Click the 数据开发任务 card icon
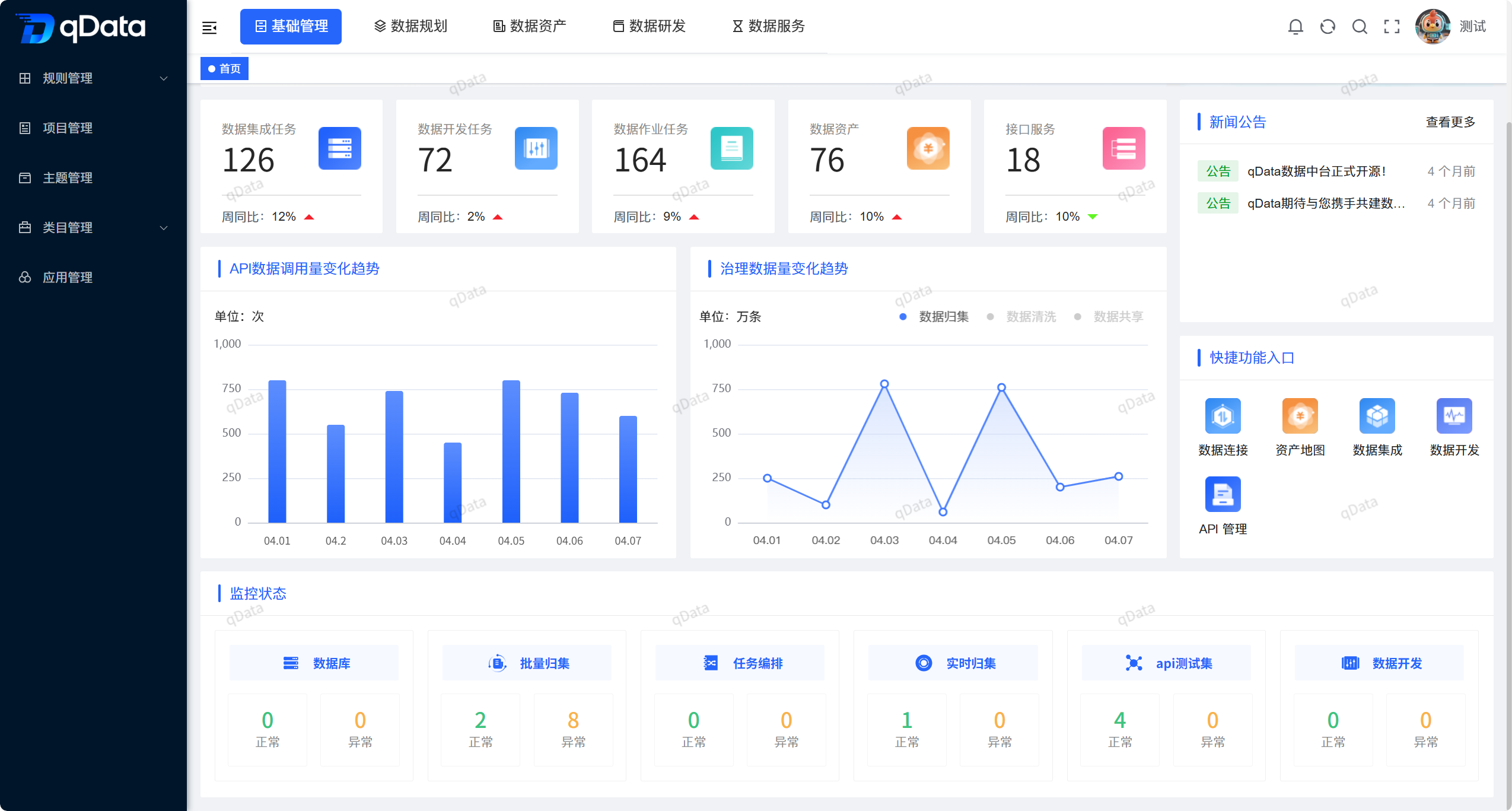The height and width of the screenshot is (811, 1512). pyautogui.click(x=536, y=148)
